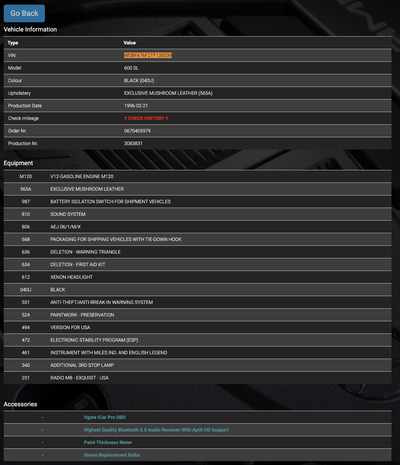This screenshot has height=465, width=400.
Task: Click the Accessories heading
Action: pos(20,404)
